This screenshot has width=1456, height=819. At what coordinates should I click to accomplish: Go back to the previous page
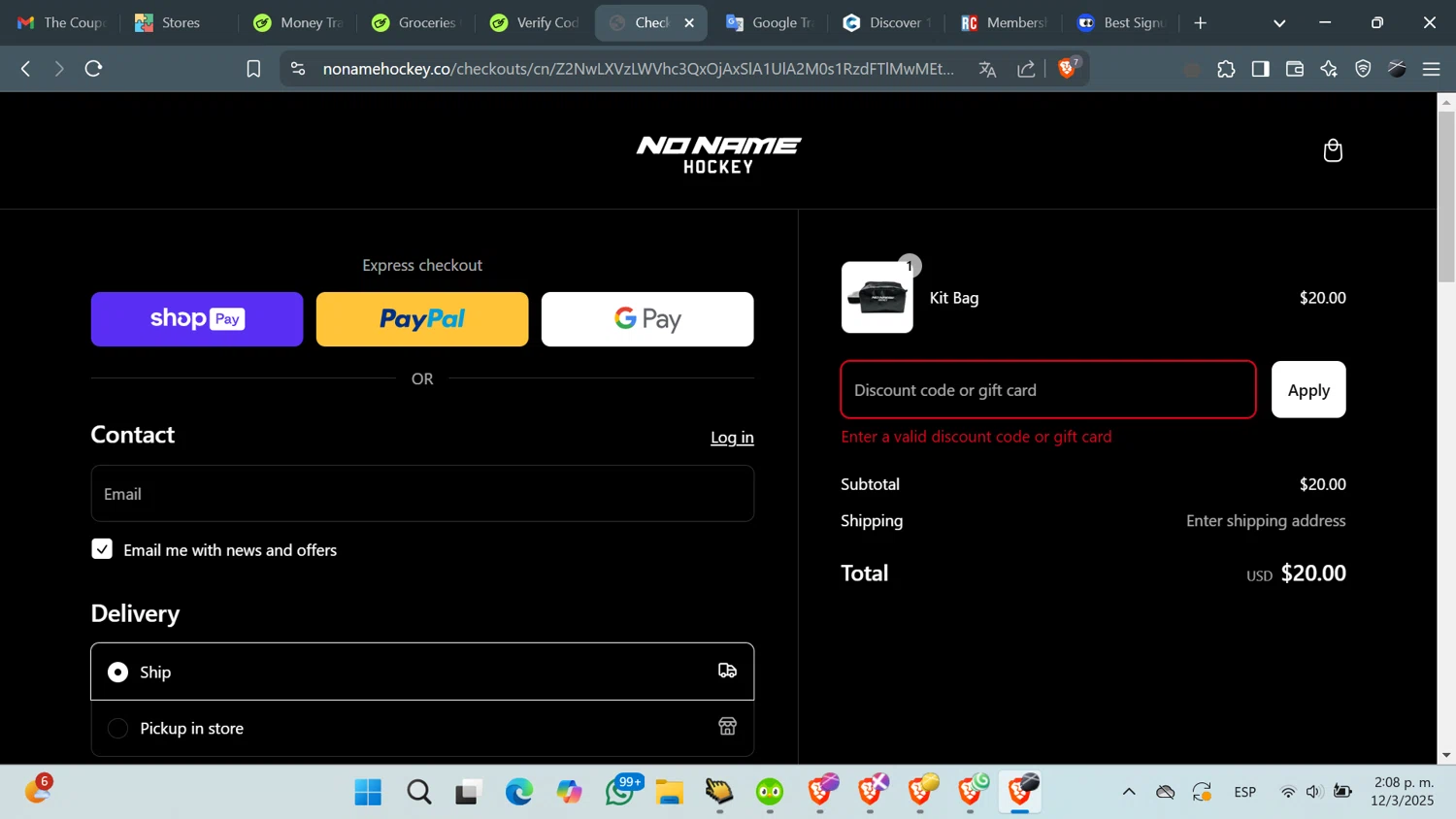26,69
